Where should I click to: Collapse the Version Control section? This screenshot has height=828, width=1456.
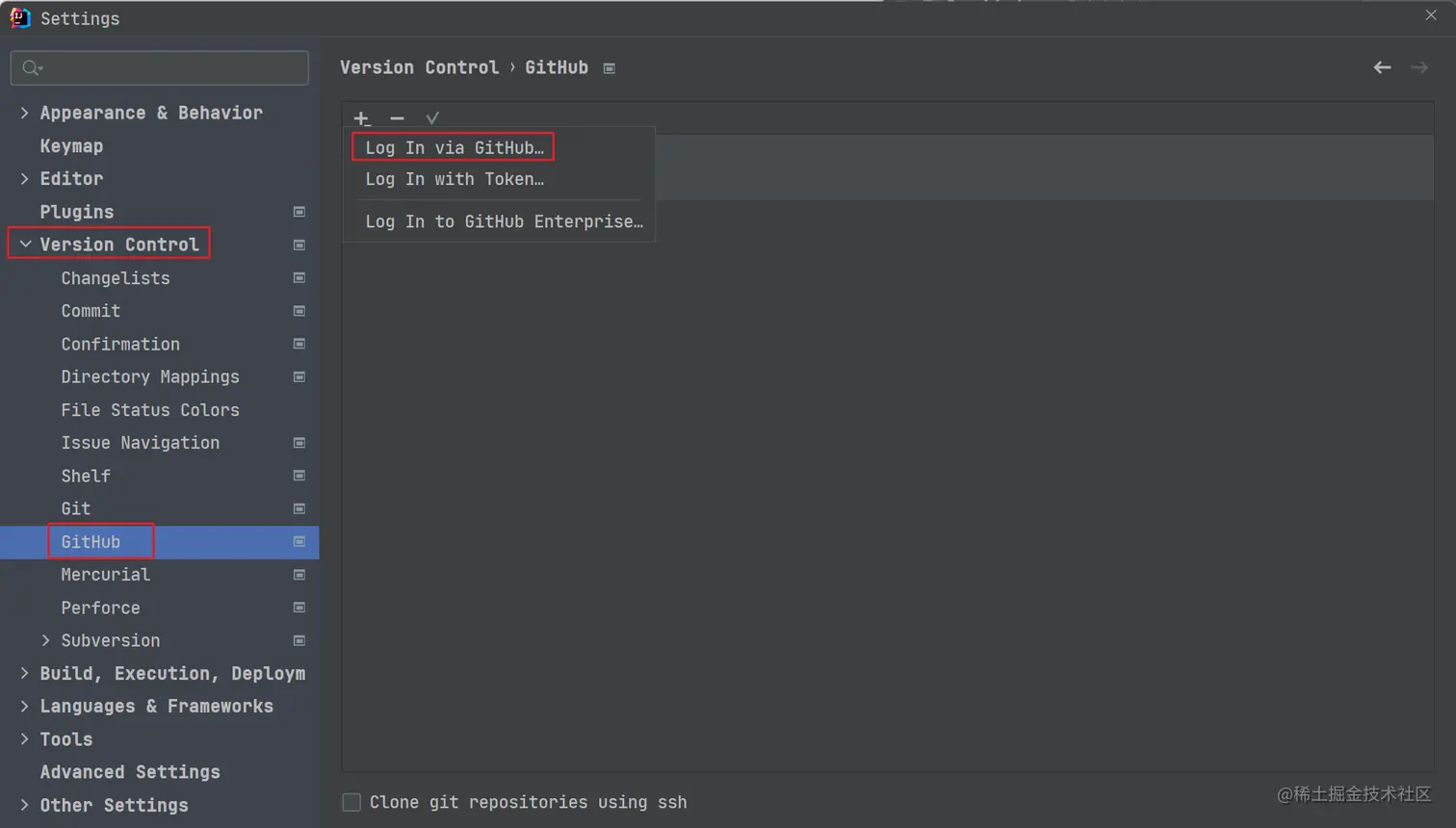coord(25,245)
